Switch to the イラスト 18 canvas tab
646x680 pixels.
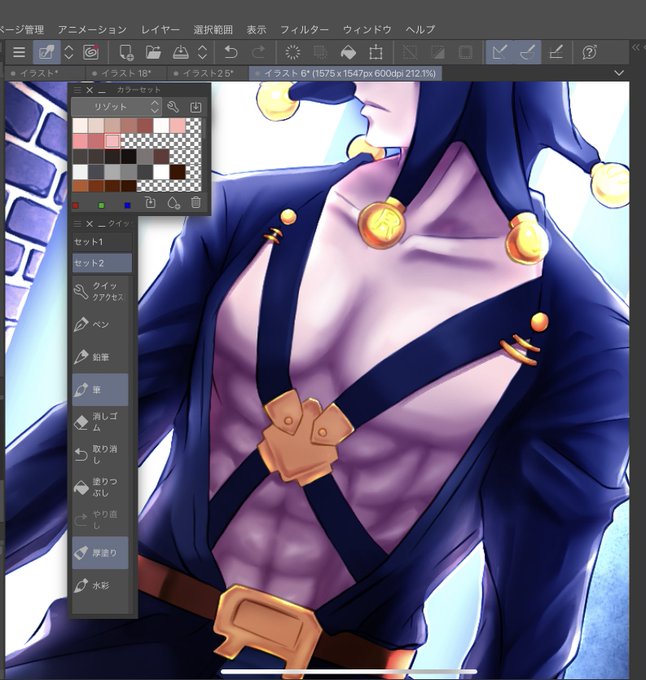126,73
